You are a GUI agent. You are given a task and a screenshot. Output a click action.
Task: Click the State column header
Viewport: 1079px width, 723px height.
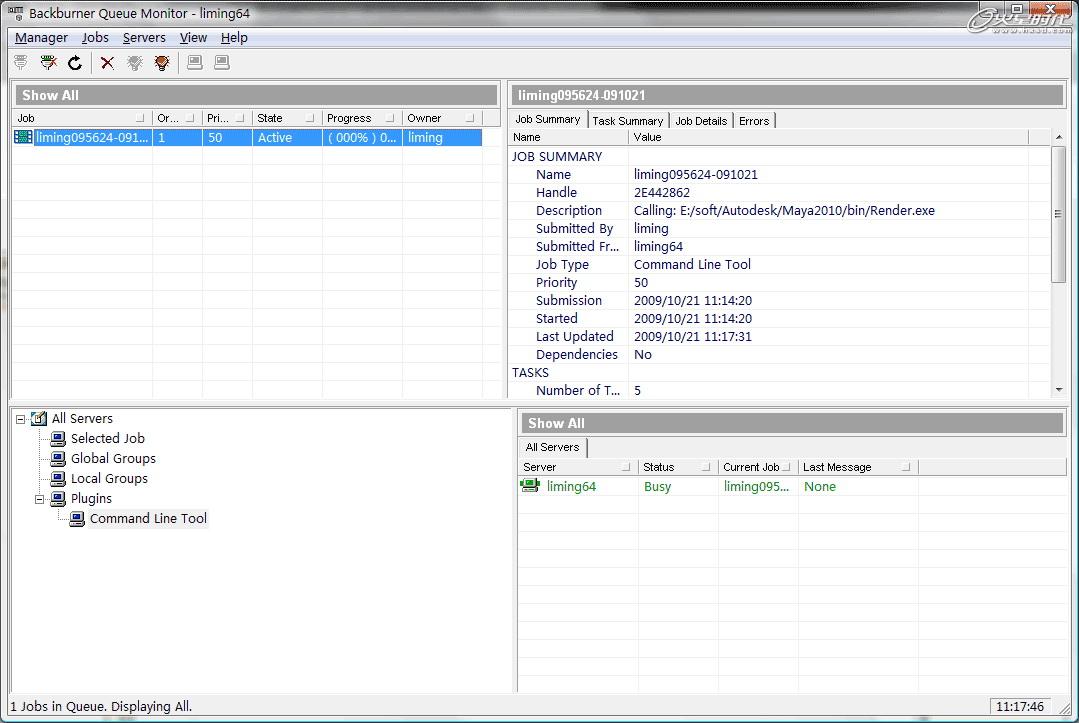(x=287, y=118)
